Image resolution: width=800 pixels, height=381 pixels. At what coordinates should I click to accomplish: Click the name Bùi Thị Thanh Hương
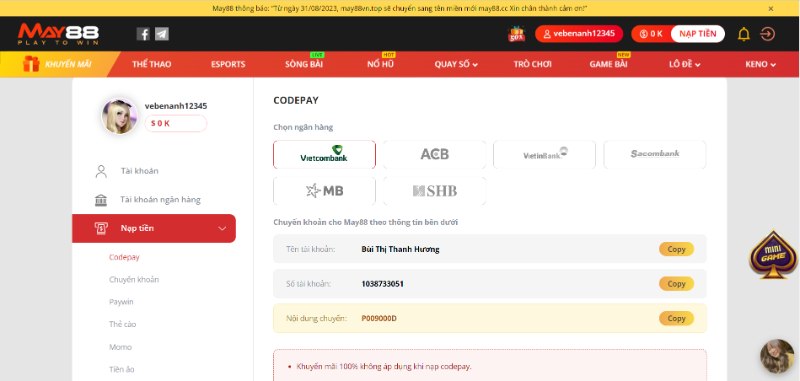400,249
